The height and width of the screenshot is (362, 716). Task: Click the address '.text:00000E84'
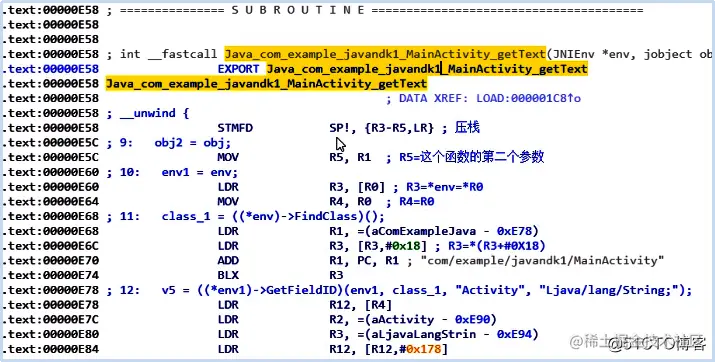pyautogui.click(x=51, y=349)
